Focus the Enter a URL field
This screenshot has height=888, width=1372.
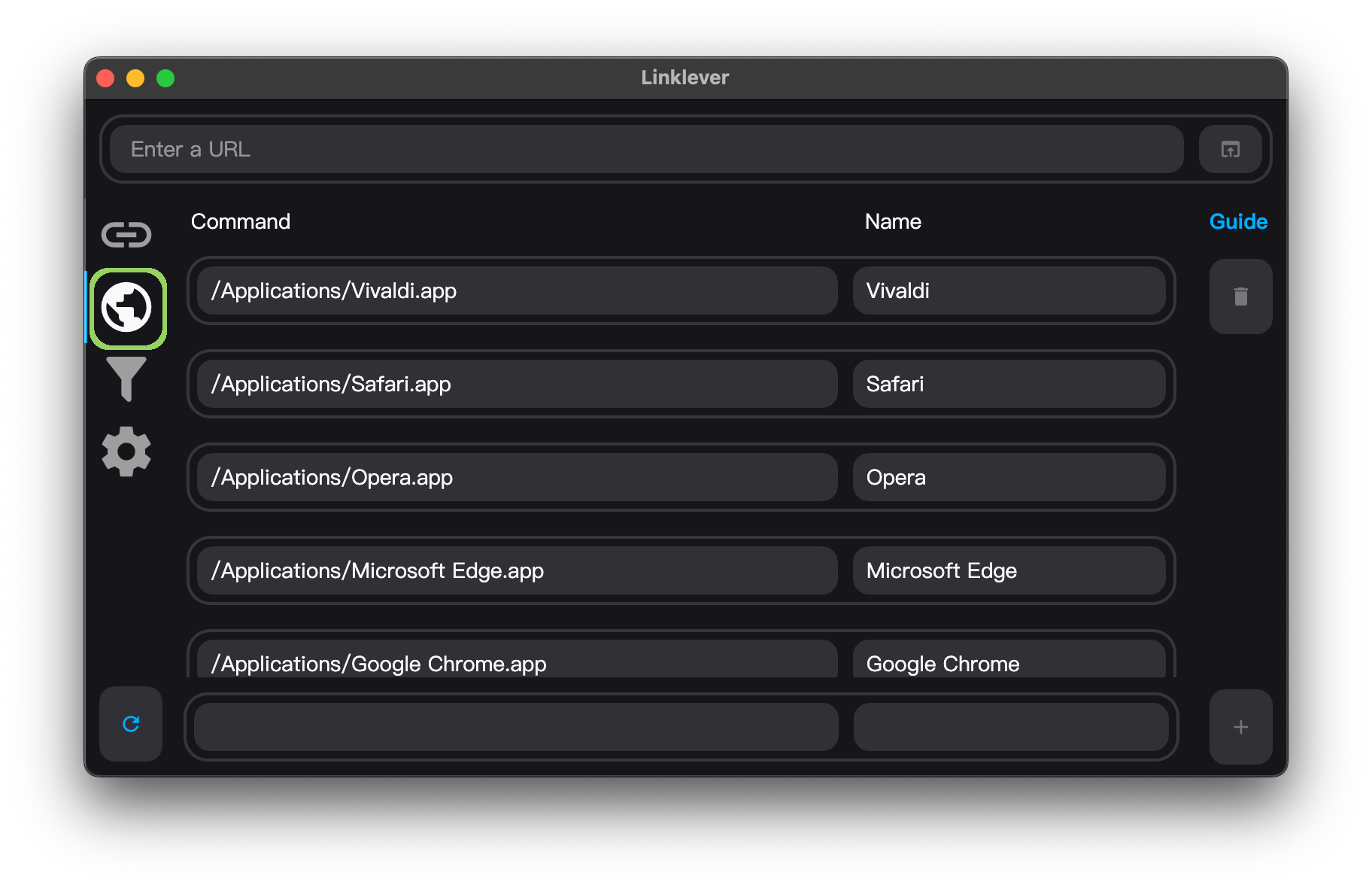click(x=647, y=149)
